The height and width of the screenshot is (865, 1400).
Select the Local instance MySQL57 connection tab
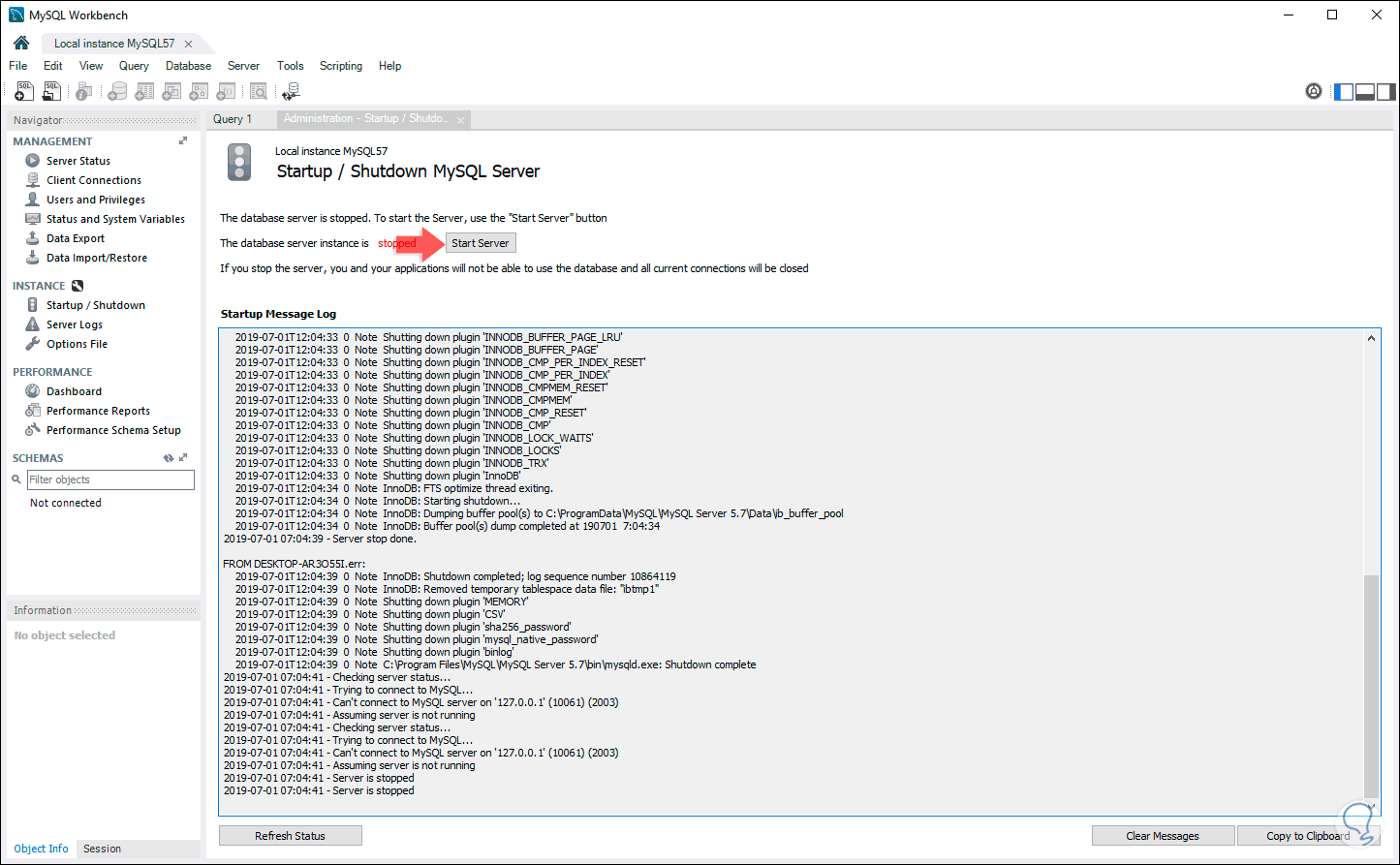pyautogui.click(x=114, y=44)
